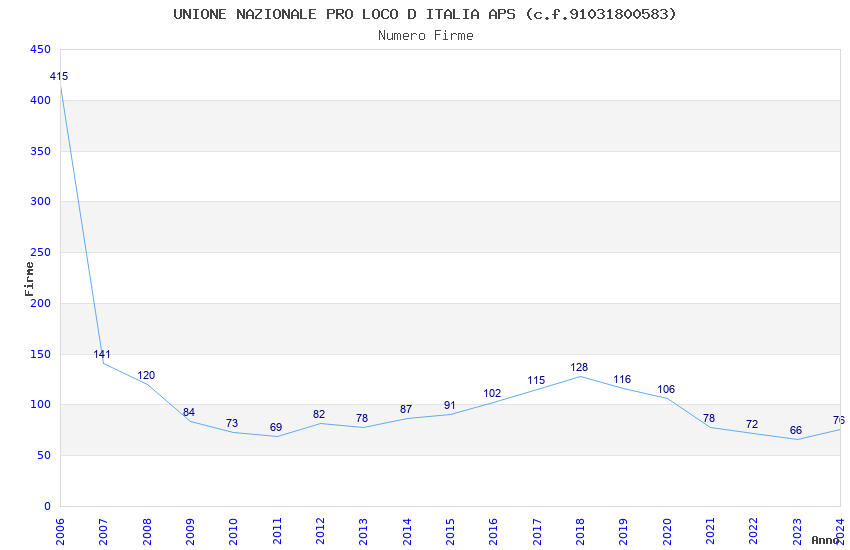The image size is (850, 550).
Task: Click the data label 66
Action: click(x=796, y=431)
